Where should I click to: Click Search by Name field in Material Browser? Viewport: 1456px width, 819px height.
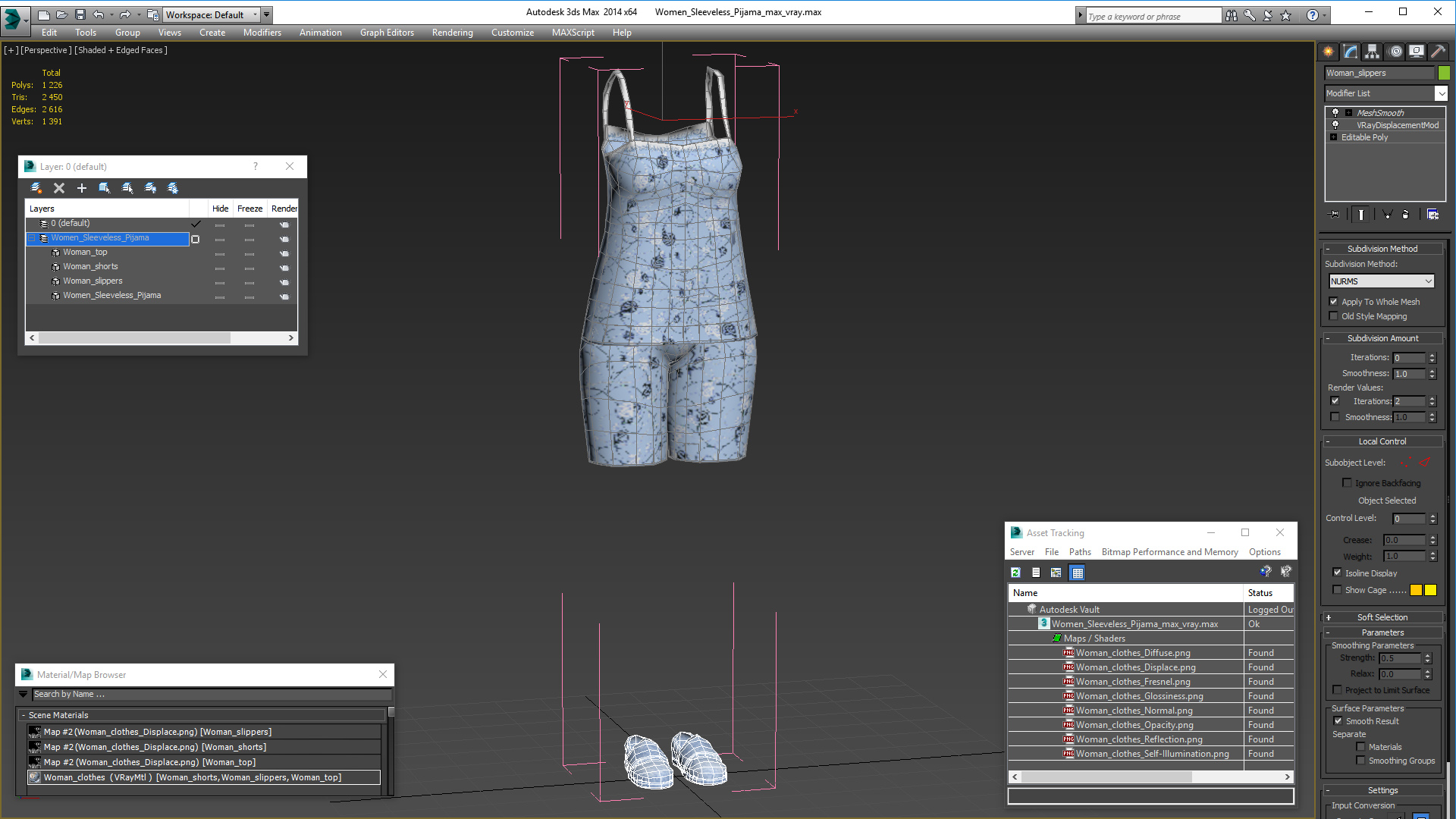[x=200, y=694]
